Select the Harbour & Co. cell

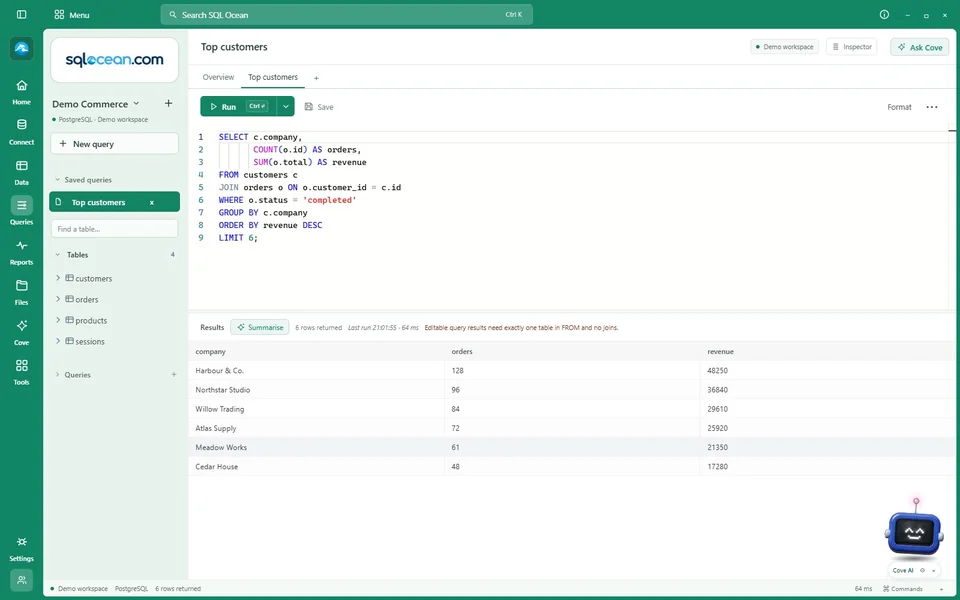pos(317,370)
